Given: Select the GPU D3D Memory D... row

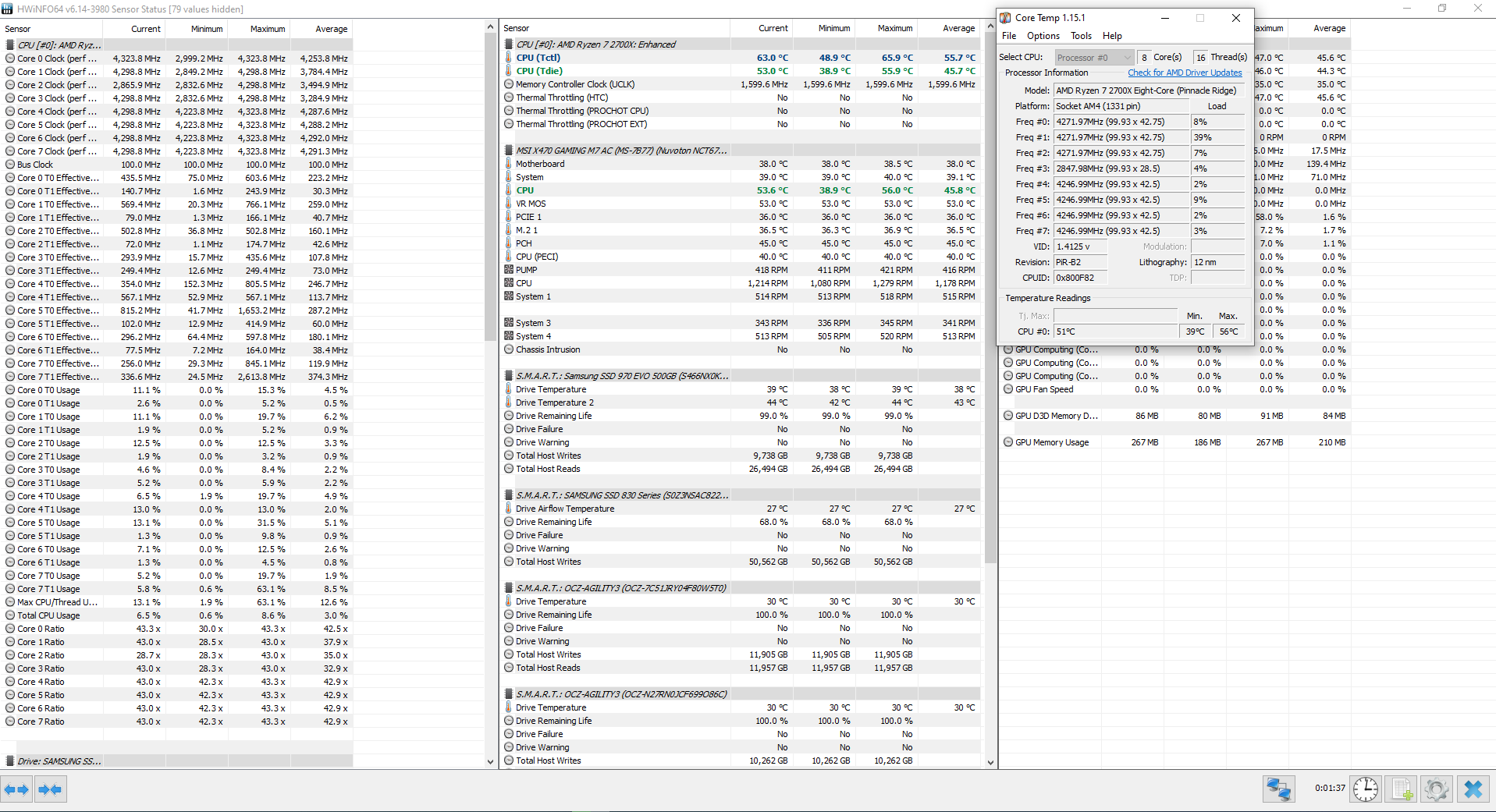Looking at the screenshot, I should click(x=1175, y=416).
